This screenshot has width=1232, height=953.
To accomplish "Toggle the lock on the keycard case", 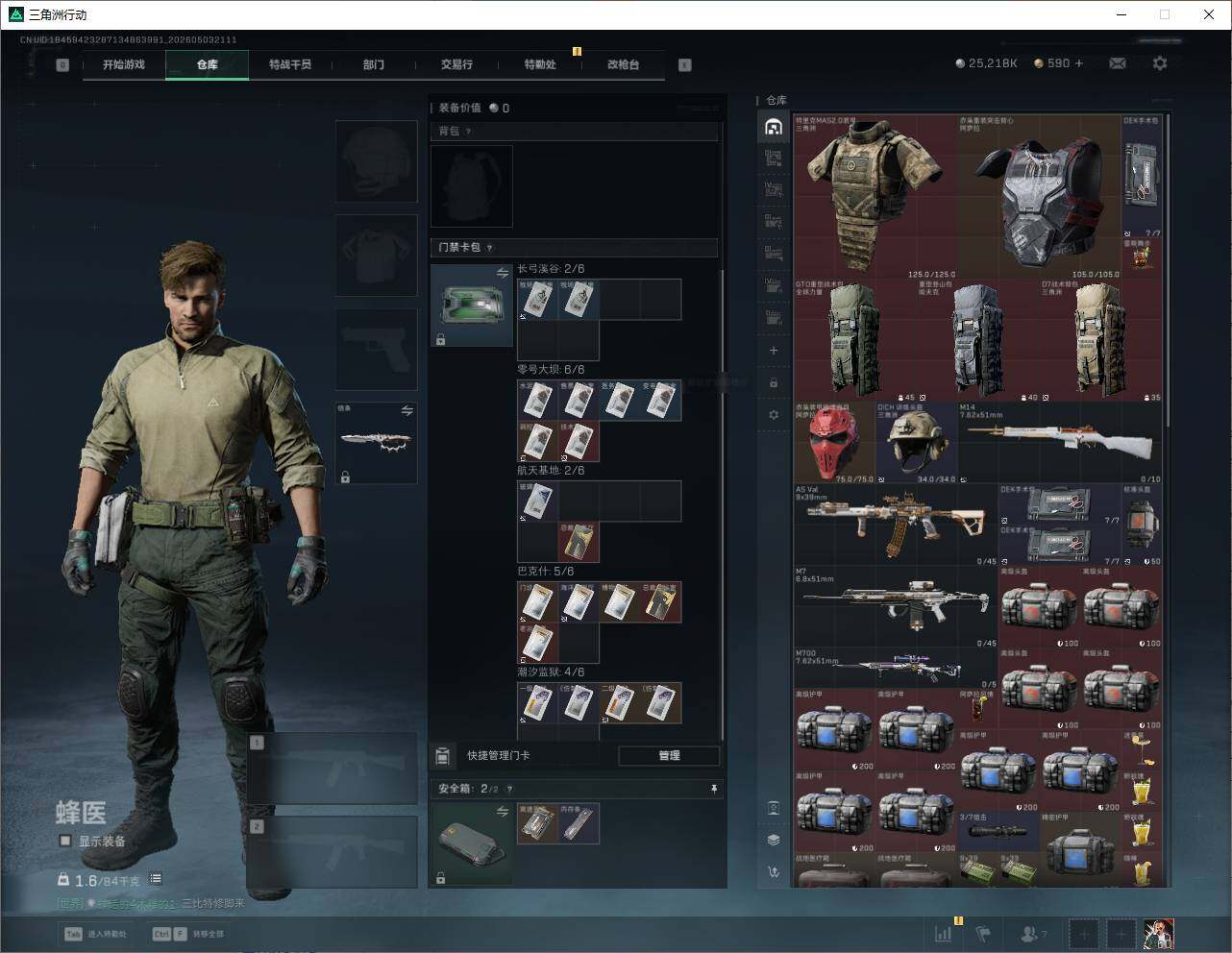I will (440, 339).
